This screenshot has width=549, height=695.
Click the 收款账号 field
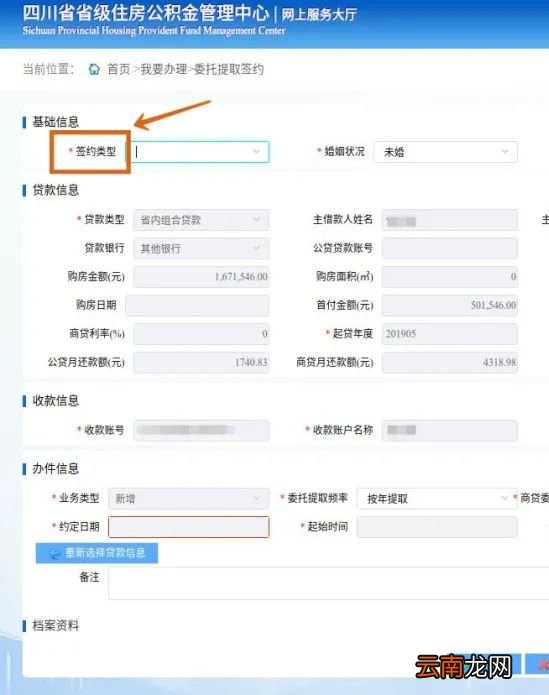click(x=201, y=430)
